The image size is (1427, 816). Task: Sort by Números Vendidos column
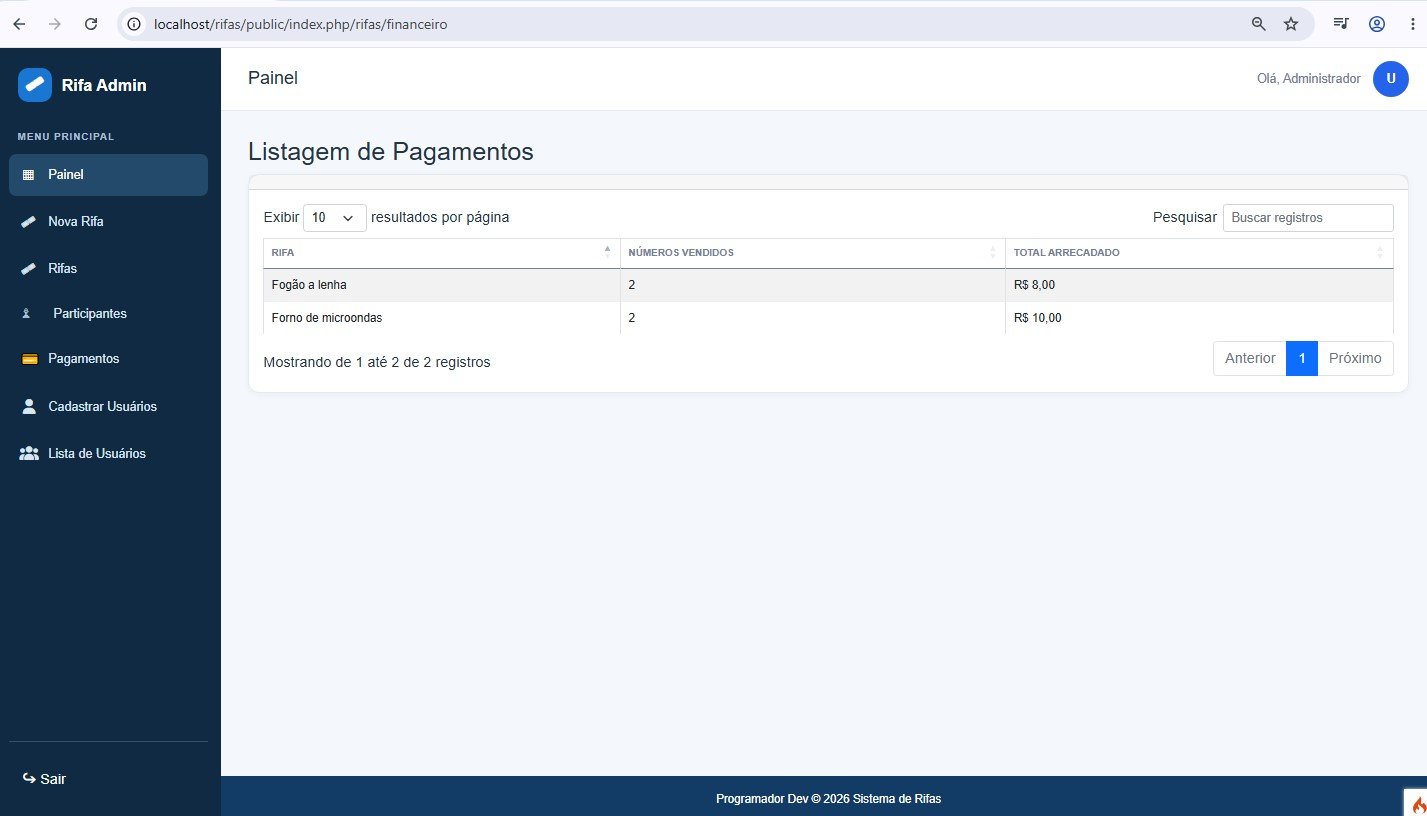[x=813, y=253]
